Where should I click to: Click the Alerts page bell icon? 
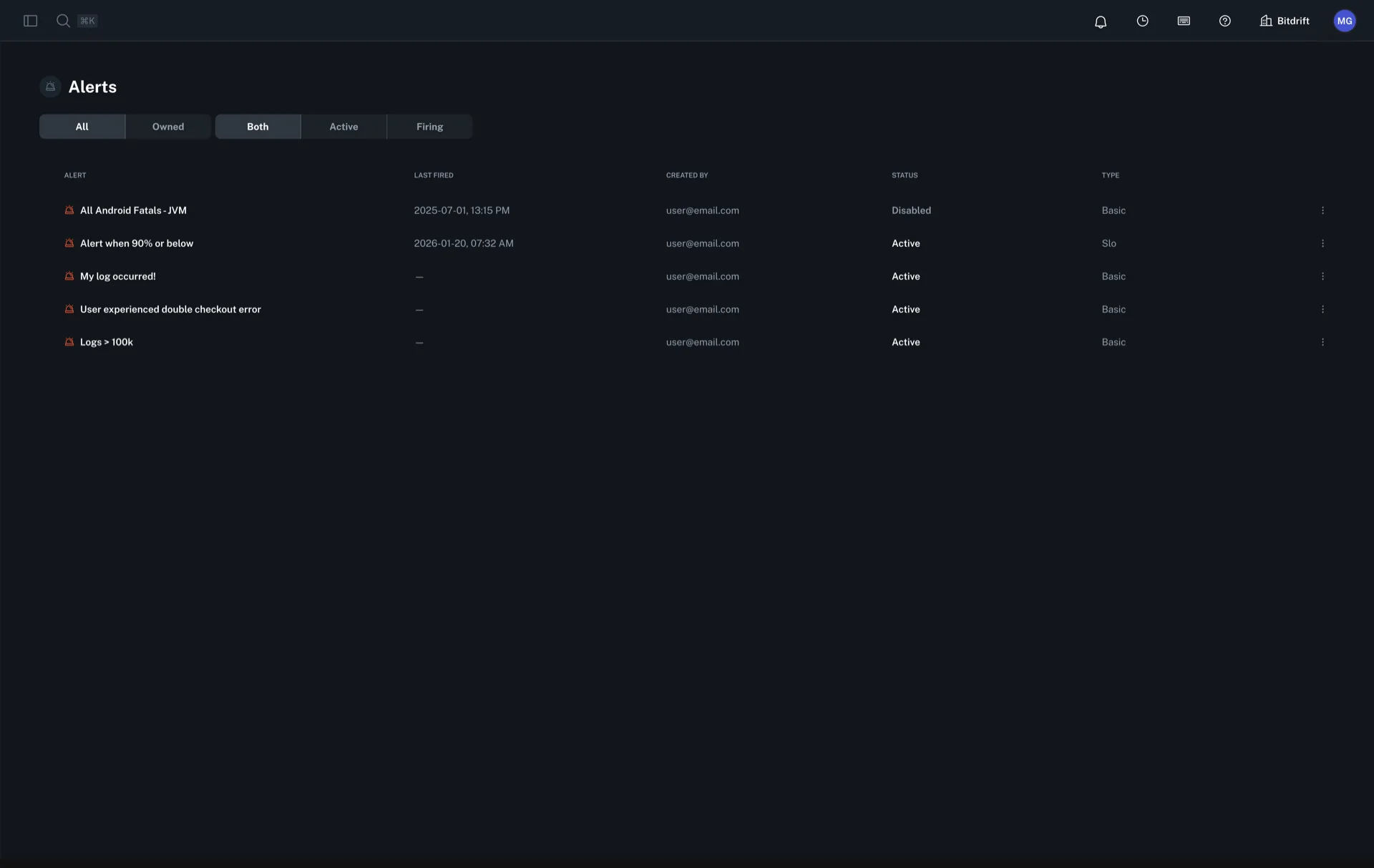click(49, 87)
